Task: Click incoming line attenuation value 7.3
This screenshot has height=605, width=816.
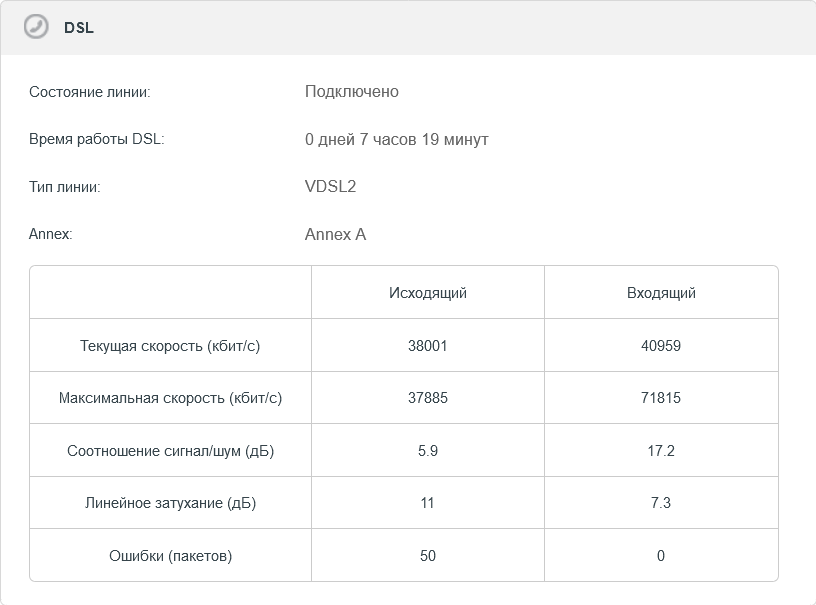Action: pos(661,503)
